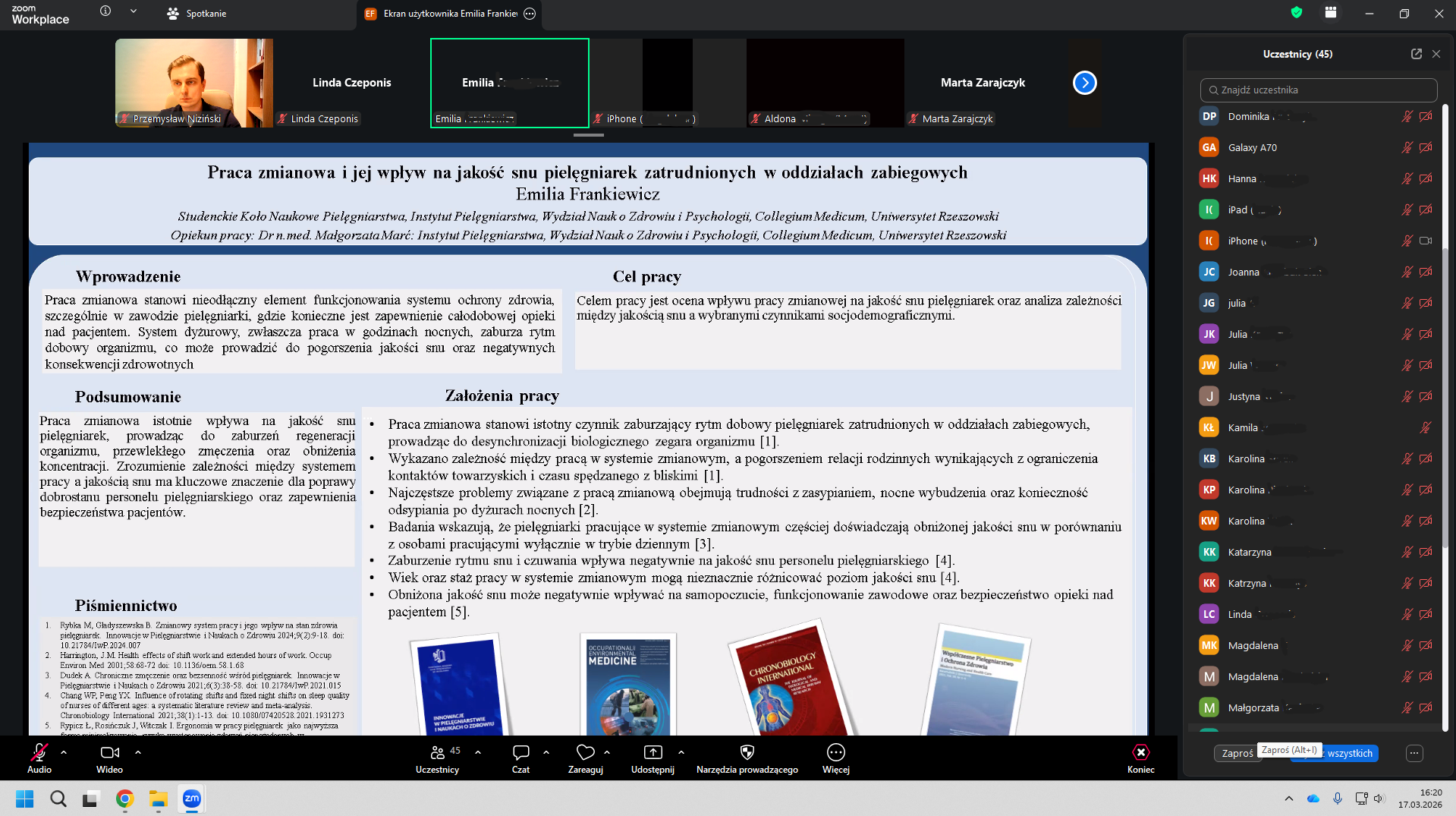
Task: Click the Koniec end meeting button
Action: pyautogui.click(x=1140, y=753)
